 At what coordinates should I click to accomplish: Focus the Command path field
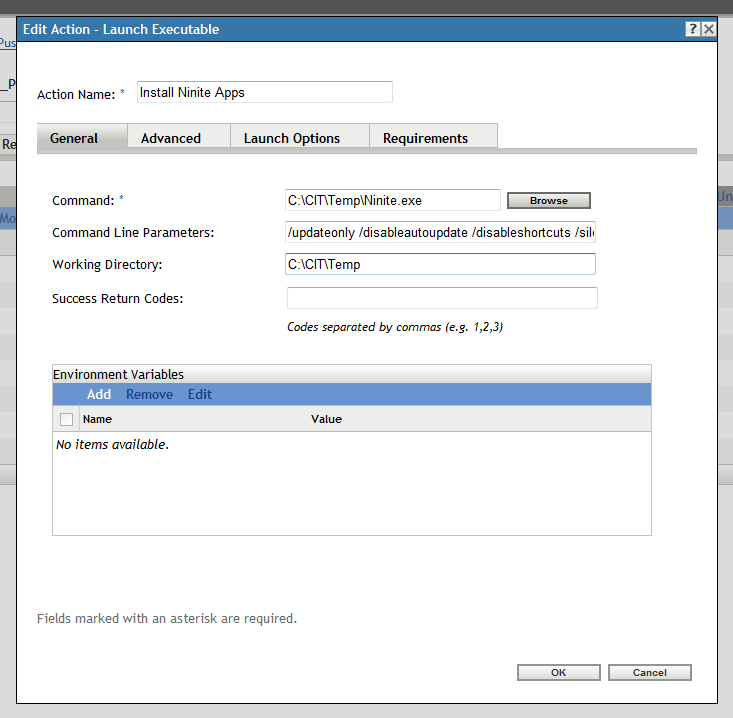pyautogui.click(x=393, y=200)
